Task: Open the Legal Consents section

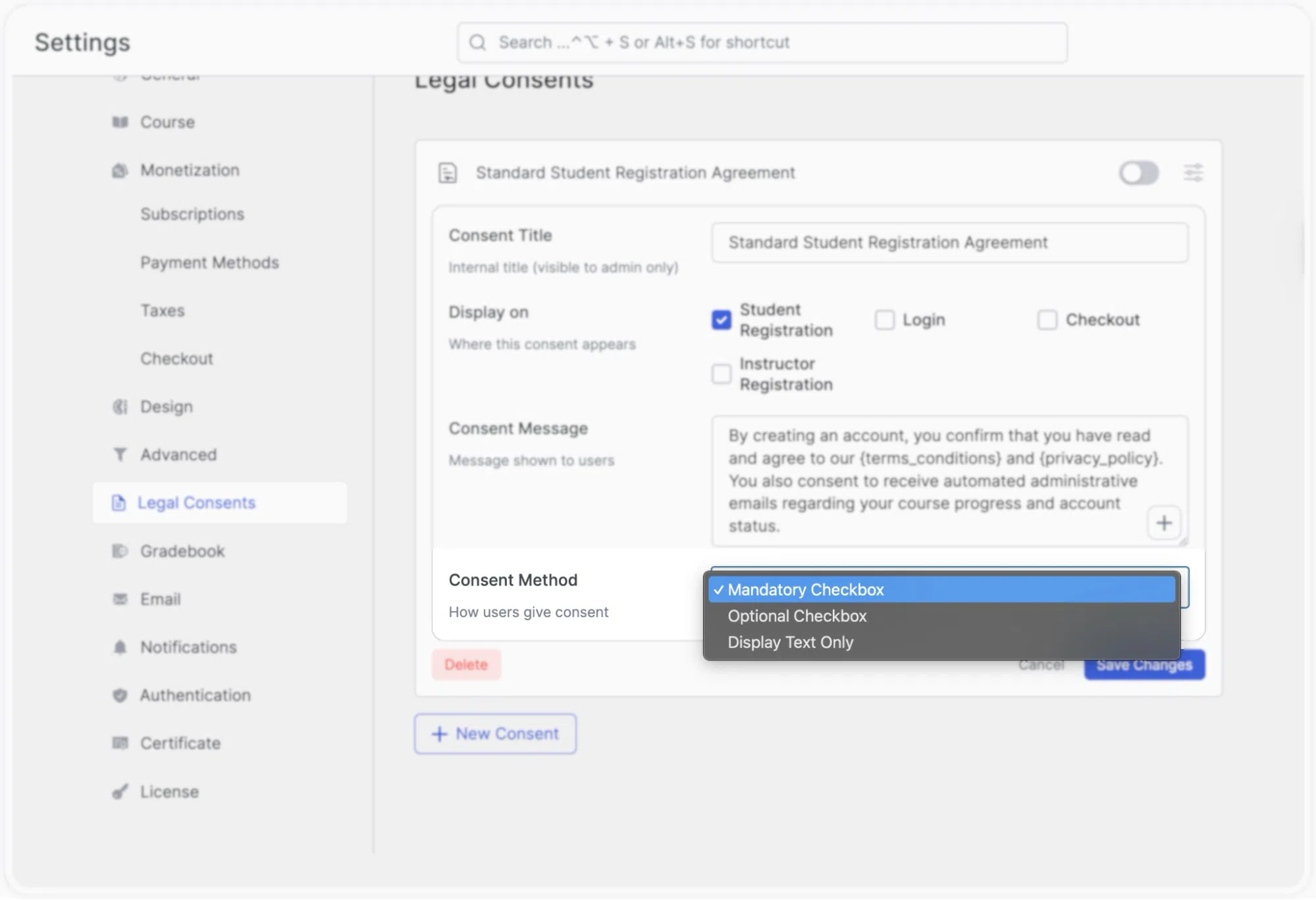Action: tap(220, 503)
